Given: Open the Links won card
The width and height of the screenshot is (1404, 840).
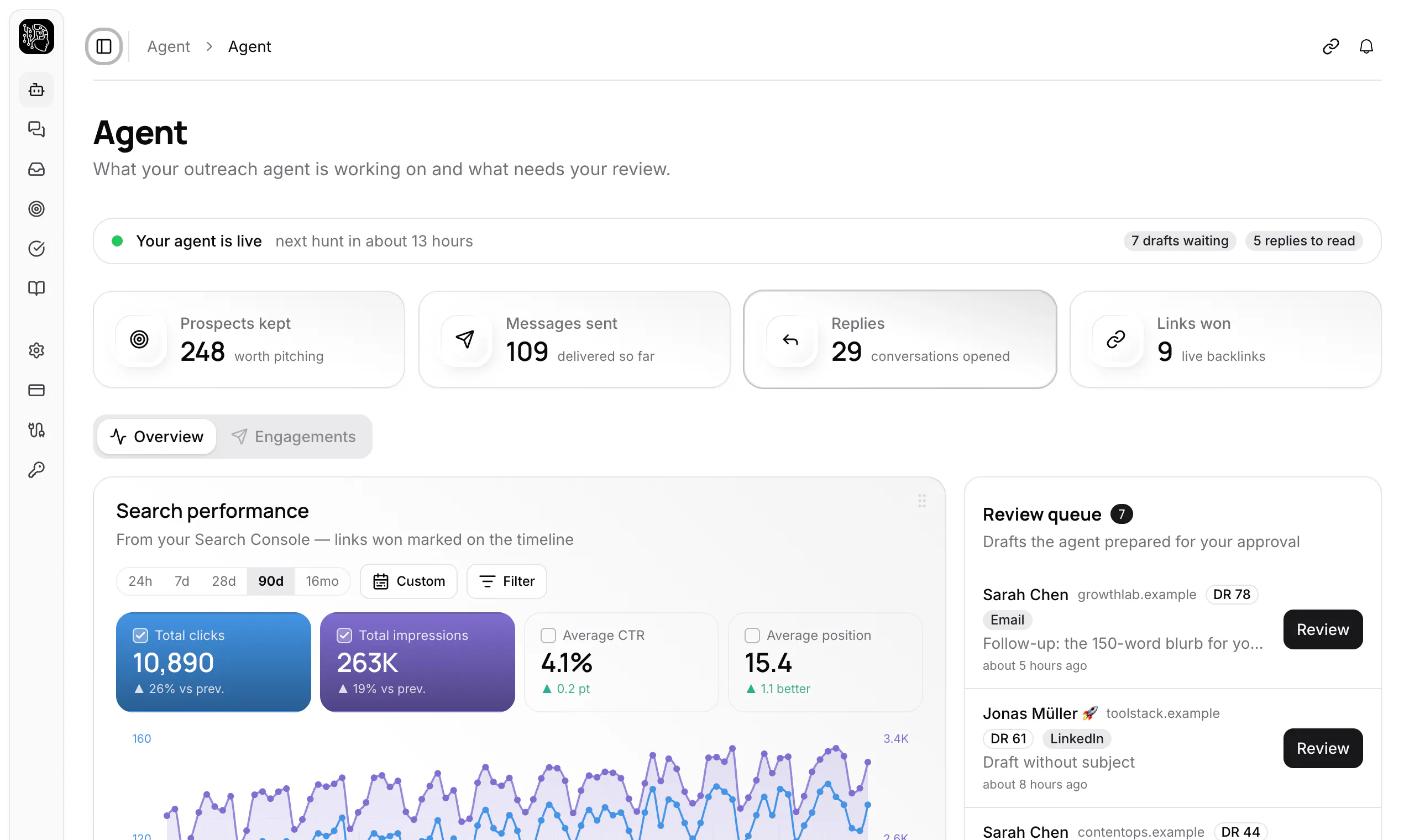Looking at the screenshot, I should (1225, 339).
